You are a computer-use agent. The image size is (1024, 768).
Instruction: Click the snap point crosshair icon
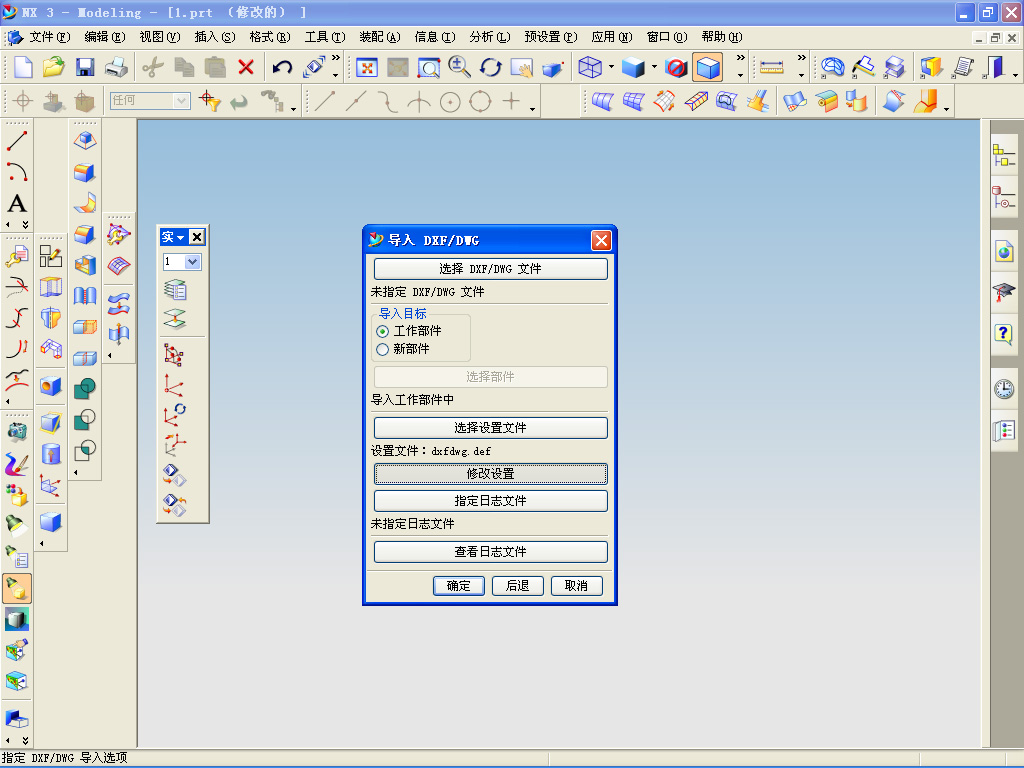pos(23,101)
